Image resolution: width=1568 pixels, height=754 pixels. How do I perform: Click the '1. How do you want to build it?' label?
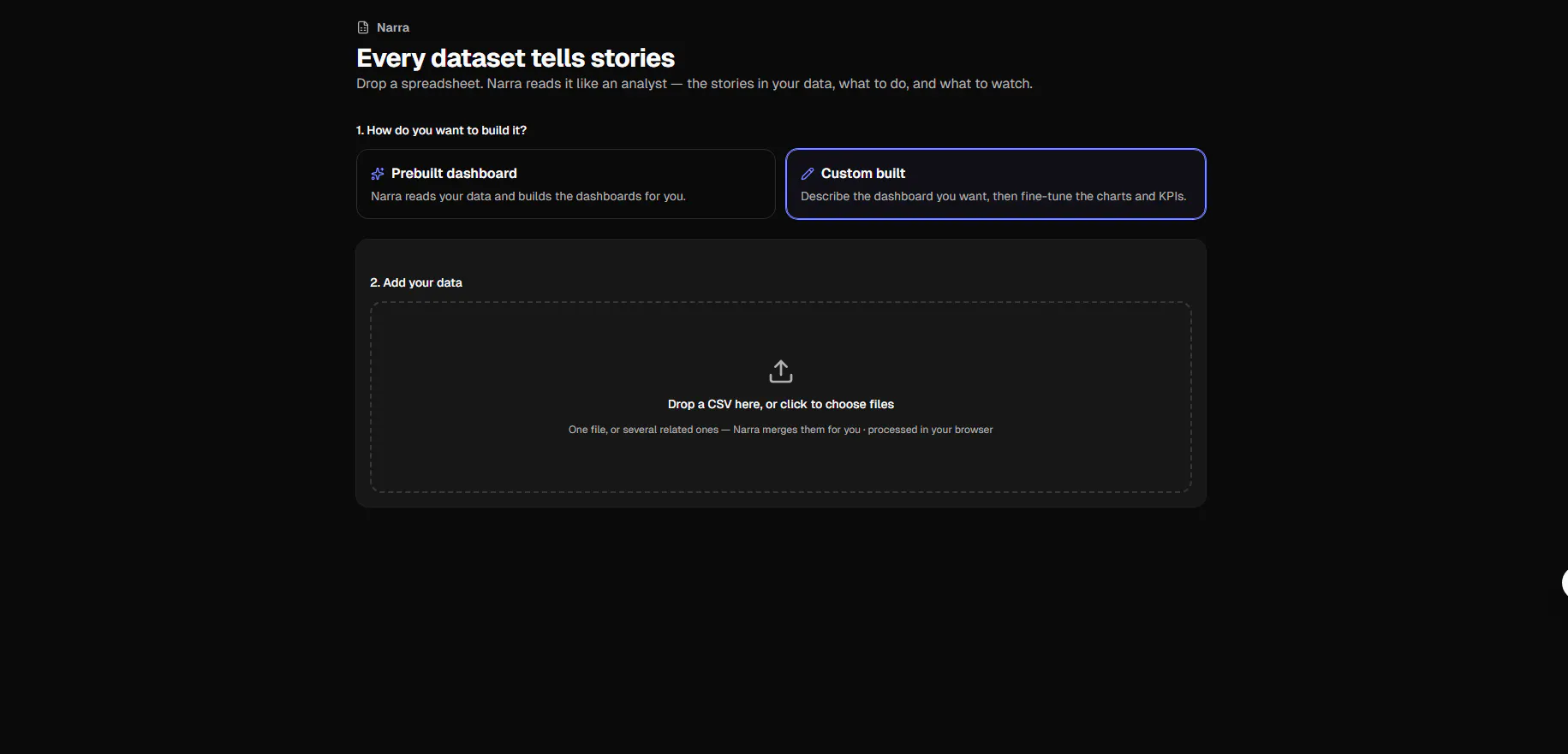tap(441, 130)
